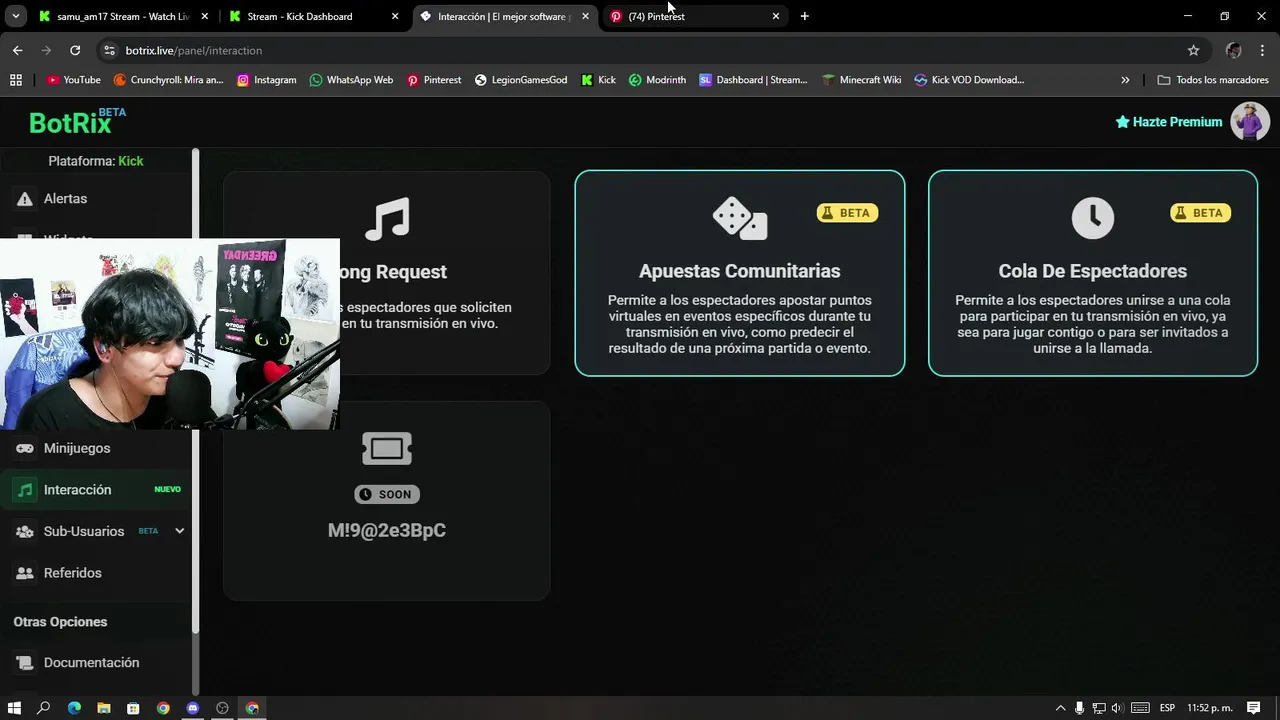This screenshot has width=1280, height=720.
Task: Click the dice icon on Apuestas Comunitarias
Action: [739, 218]
